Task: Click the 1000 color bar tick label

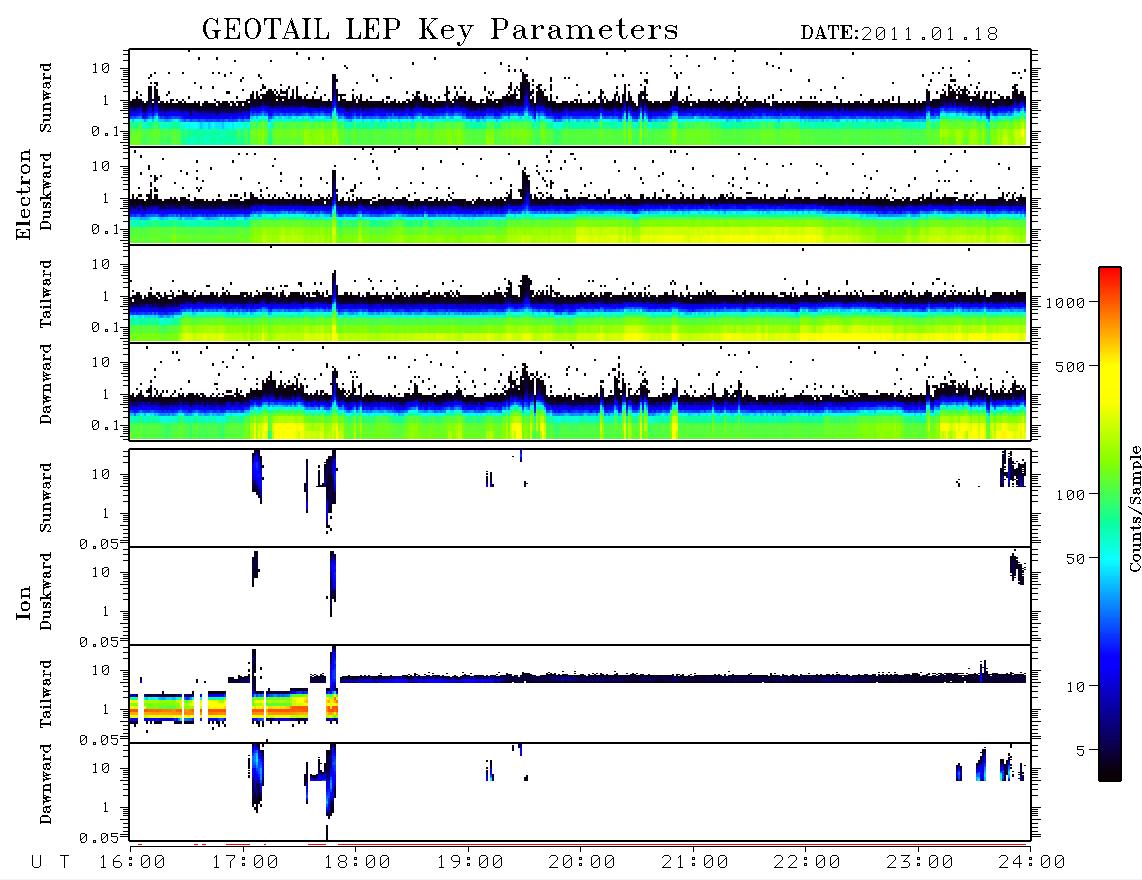Action: [x=1066, y=303]
